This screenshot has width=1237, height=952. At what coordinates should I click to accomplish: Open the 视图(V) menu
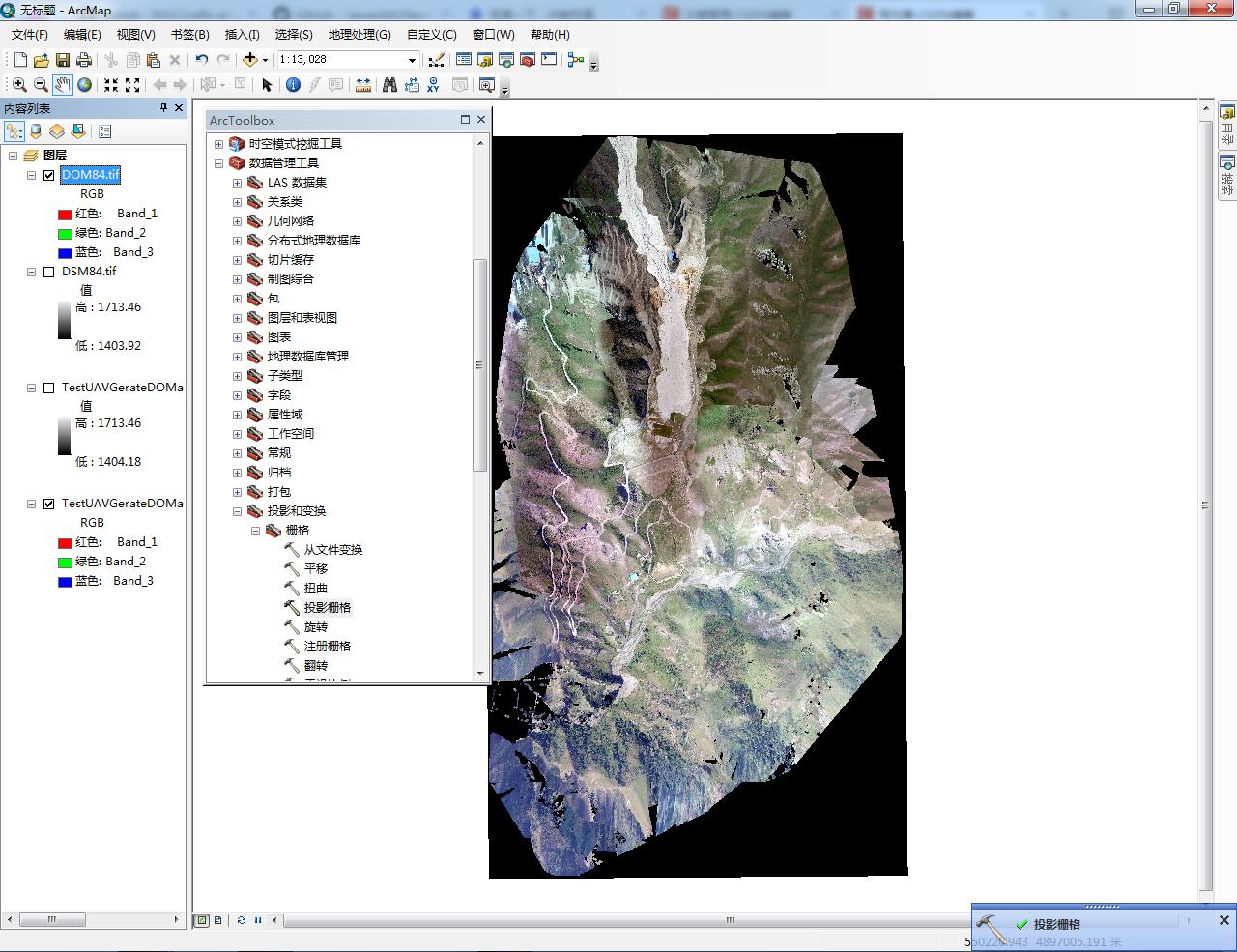coord(135,34)
